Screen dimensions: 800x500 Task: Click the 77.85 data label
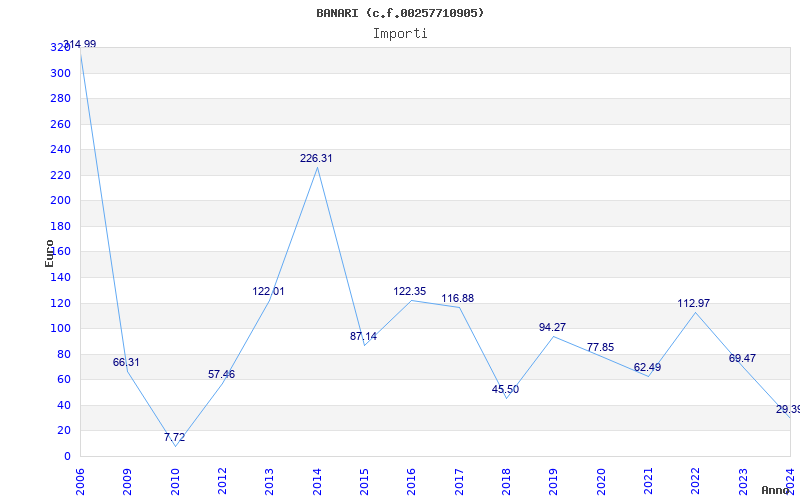601,347
